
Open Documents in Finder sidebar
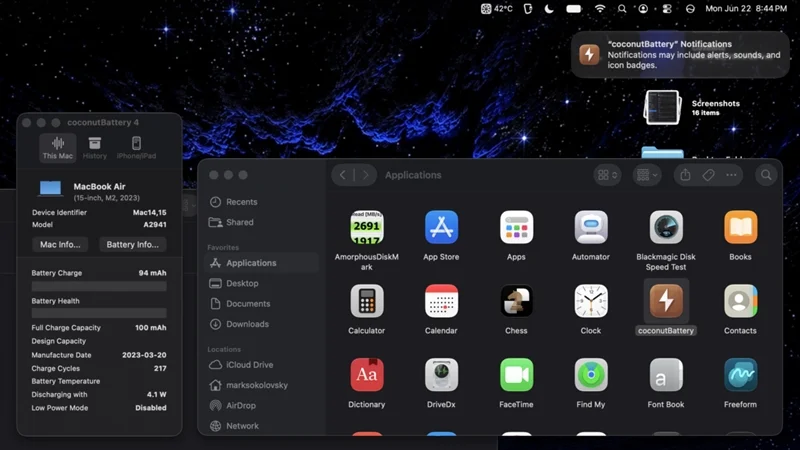pyautogui.click(x=262, y=304)
